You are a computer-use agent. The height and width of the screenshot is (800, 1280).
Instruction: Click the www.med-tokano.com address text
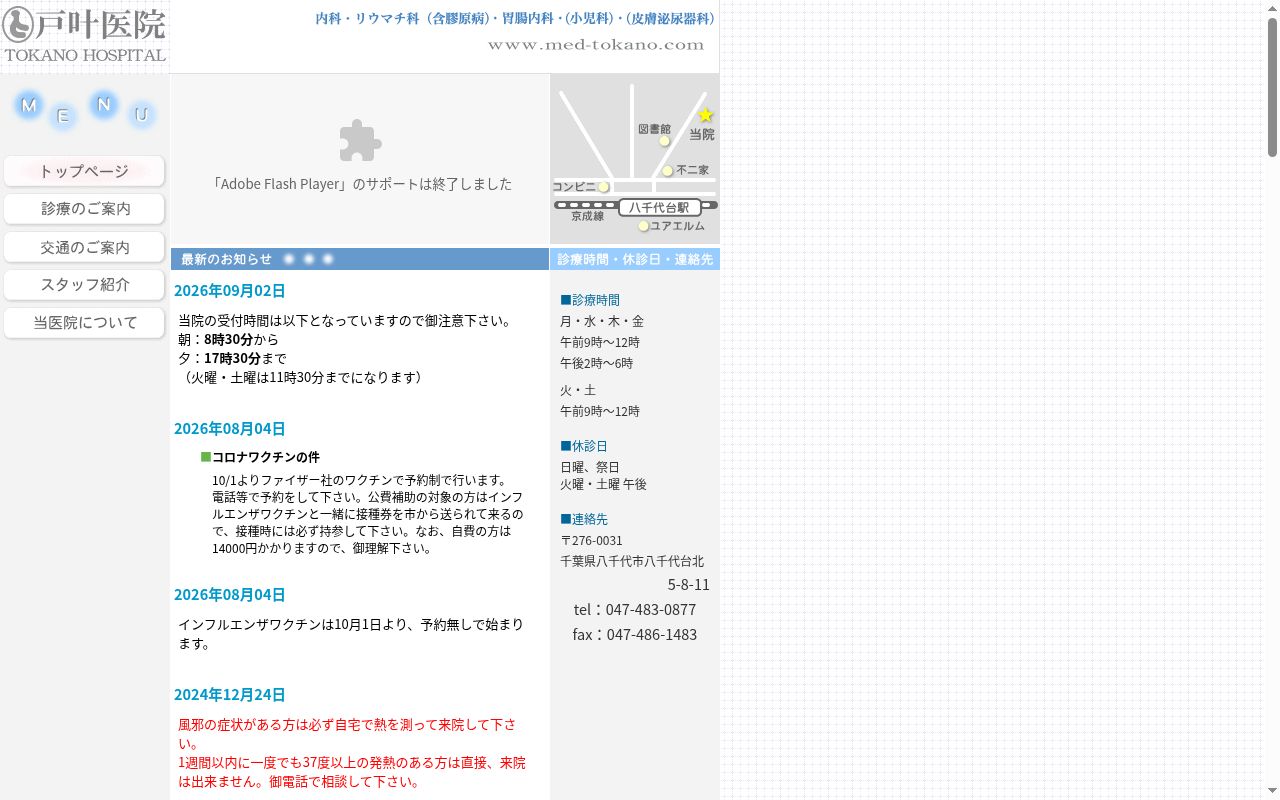[x=596, y=45]
